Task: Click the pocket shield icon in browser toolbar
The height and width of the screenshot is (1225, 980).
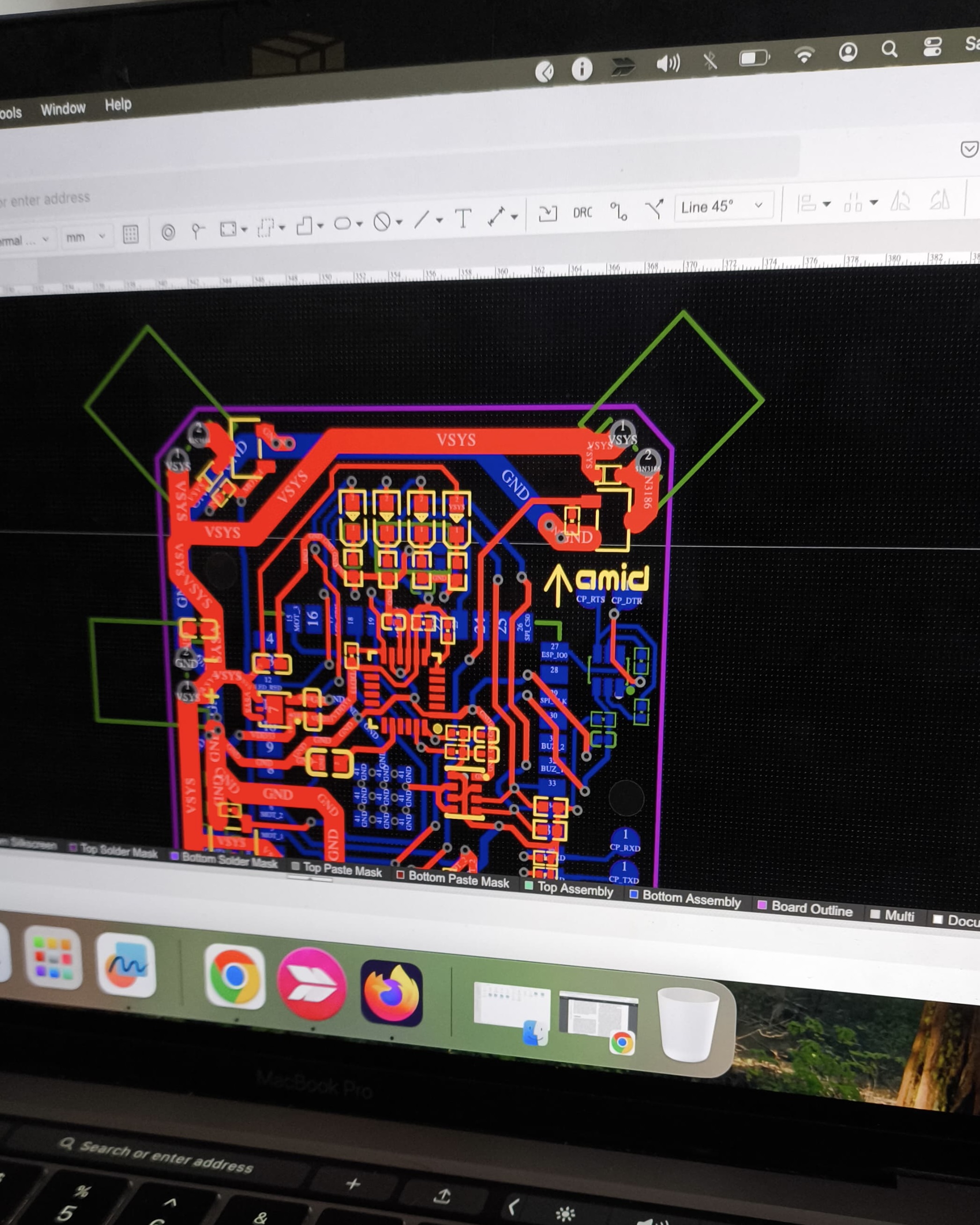Action: point(969,149)
